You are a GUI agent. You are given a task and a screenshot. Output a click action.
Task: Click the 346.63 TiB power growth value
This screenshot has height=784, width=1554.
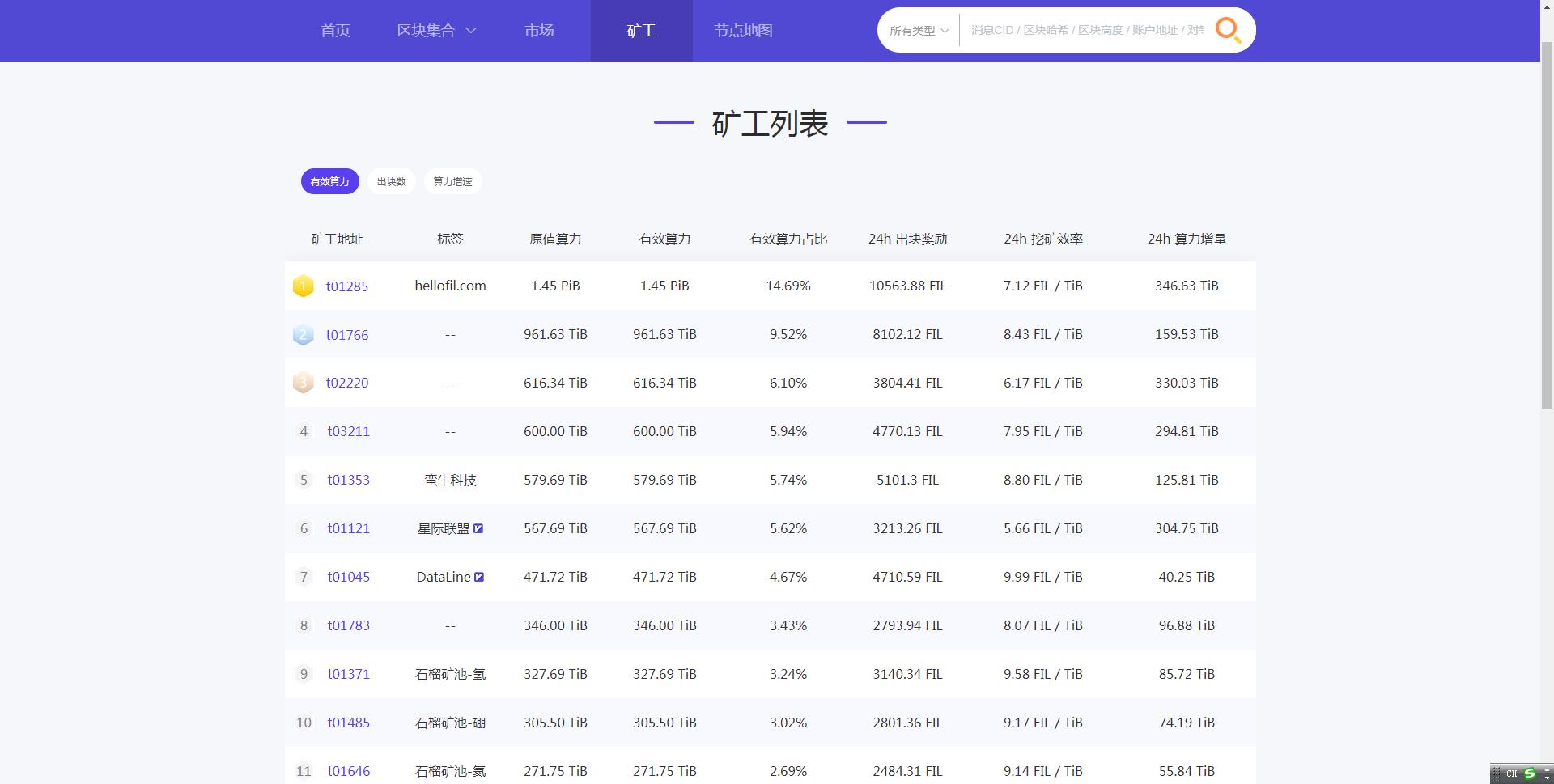(1187, 286)
